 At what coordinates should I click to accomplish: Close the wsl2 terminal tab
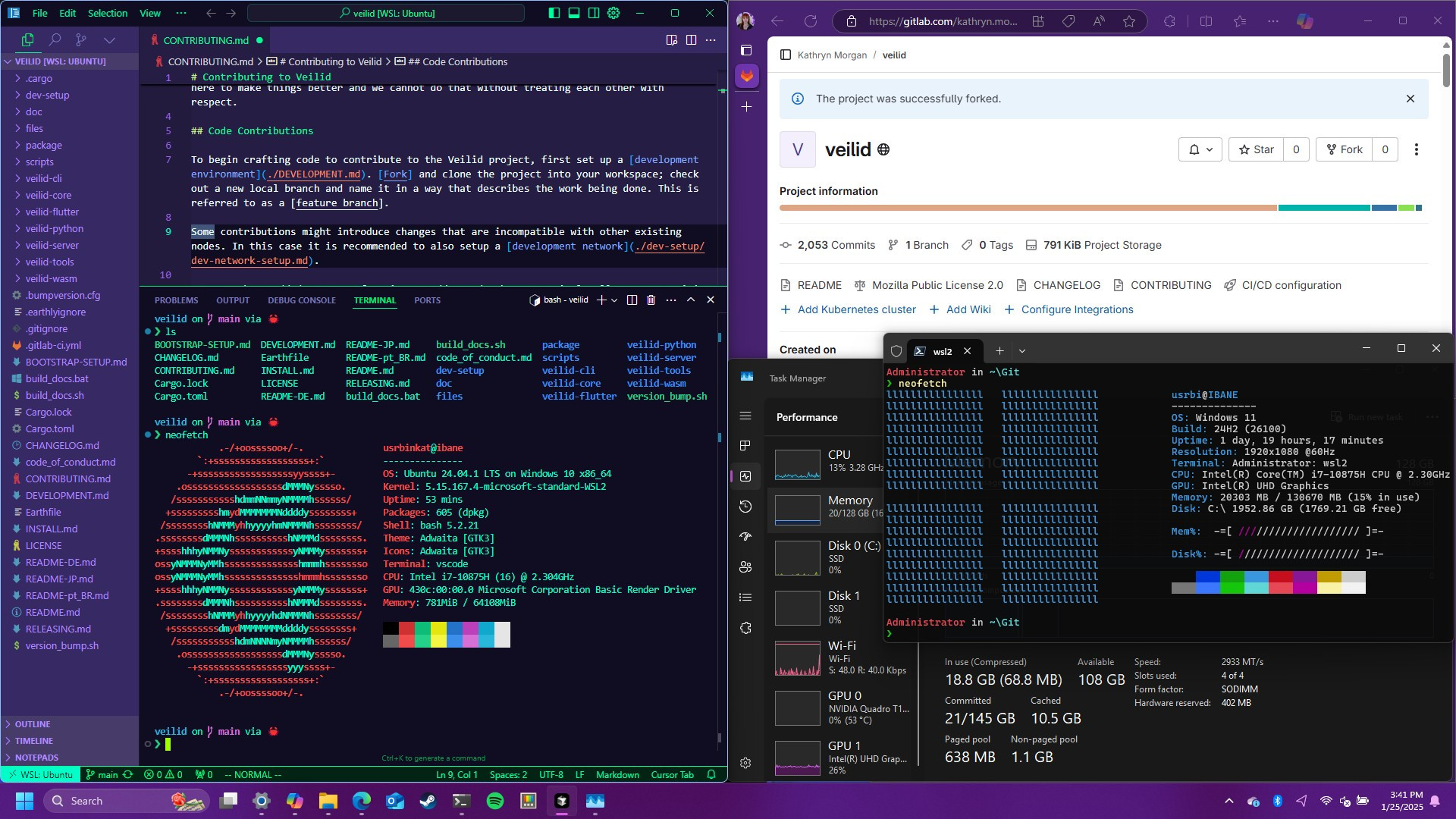click(x=967, y=351)
